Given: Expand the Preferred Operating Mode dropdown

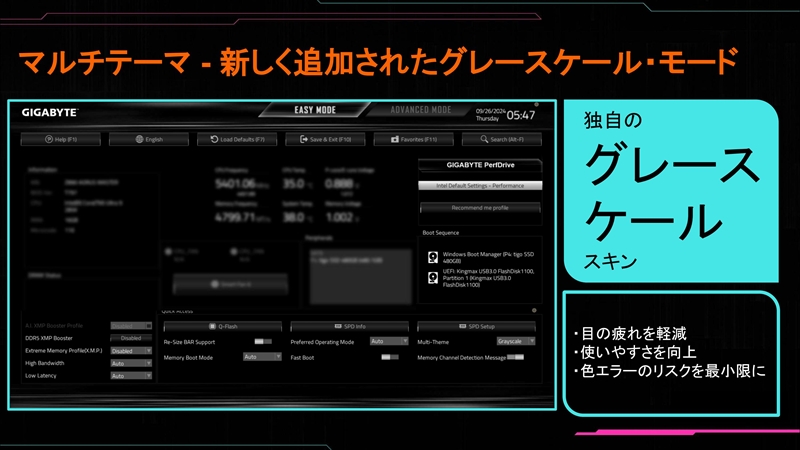Looking at the screenshot, I should [389, 341].
